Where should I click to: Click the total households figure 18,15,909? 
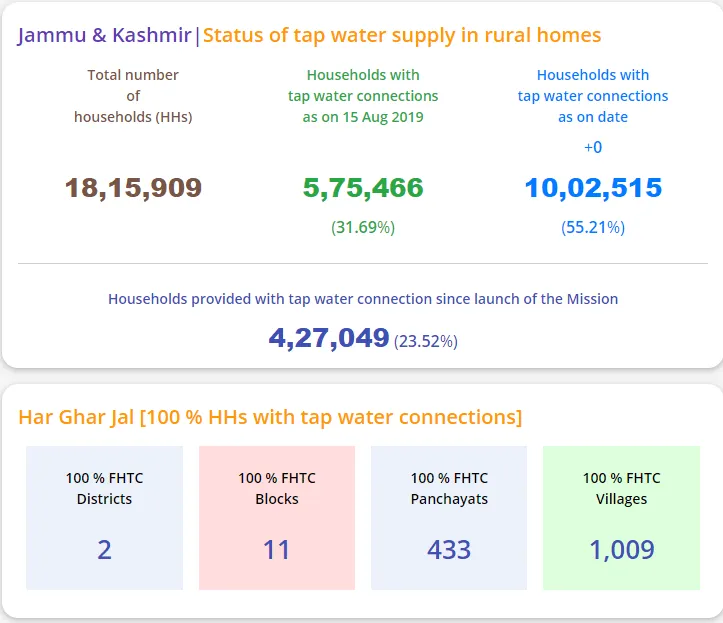point(133,187)
